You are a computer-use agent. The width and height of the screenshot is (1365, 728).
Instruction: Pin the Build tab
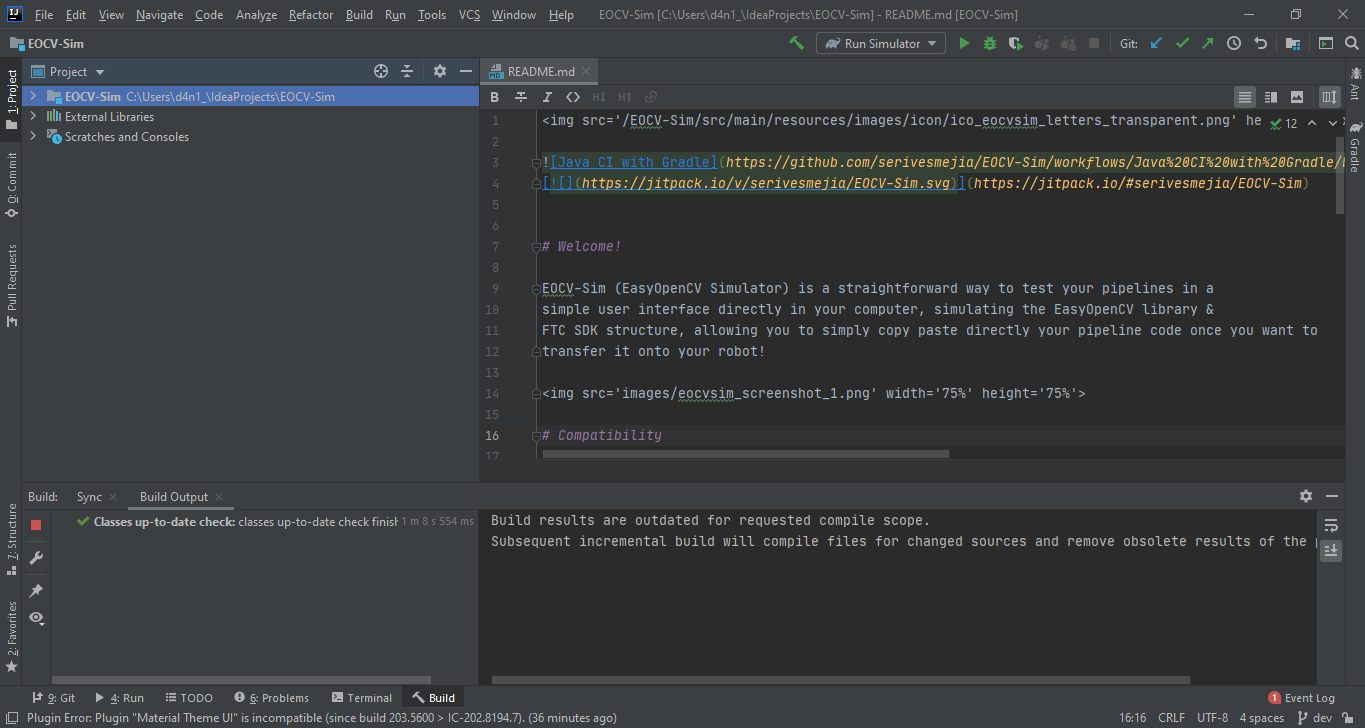click(36, 591)
